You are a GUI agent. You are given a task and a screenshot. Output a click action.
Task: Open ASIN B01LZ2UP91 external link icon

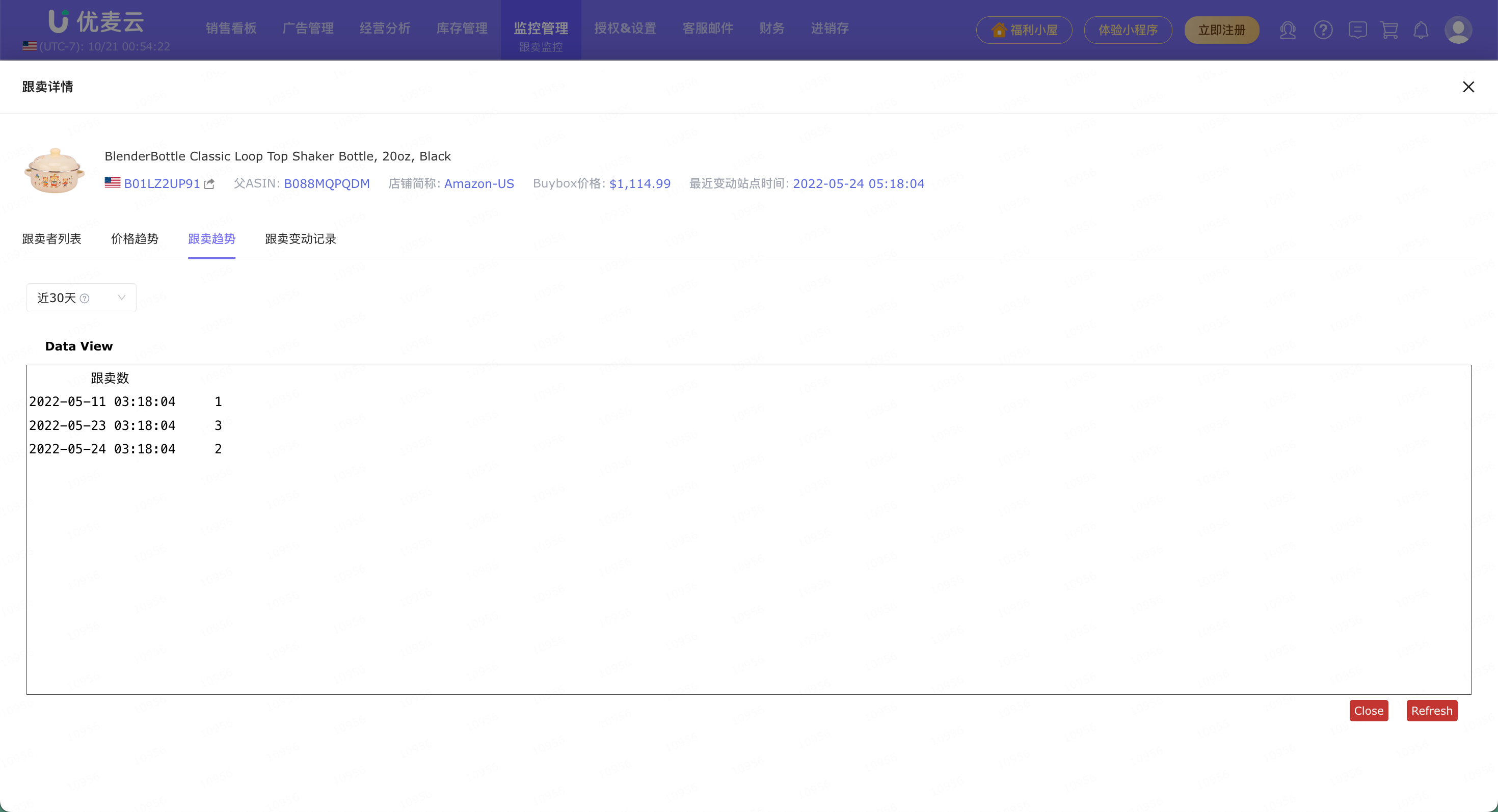point(209,184)
